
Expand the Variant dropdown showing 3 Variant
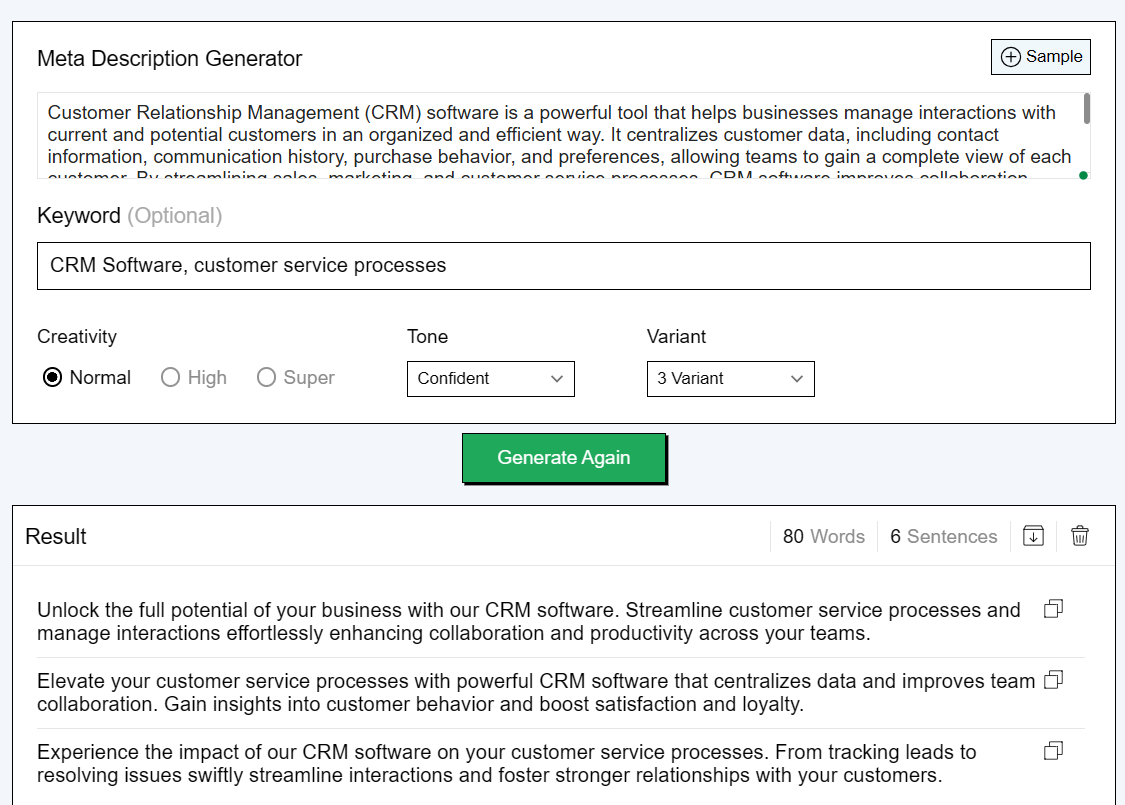coord(730,379)
